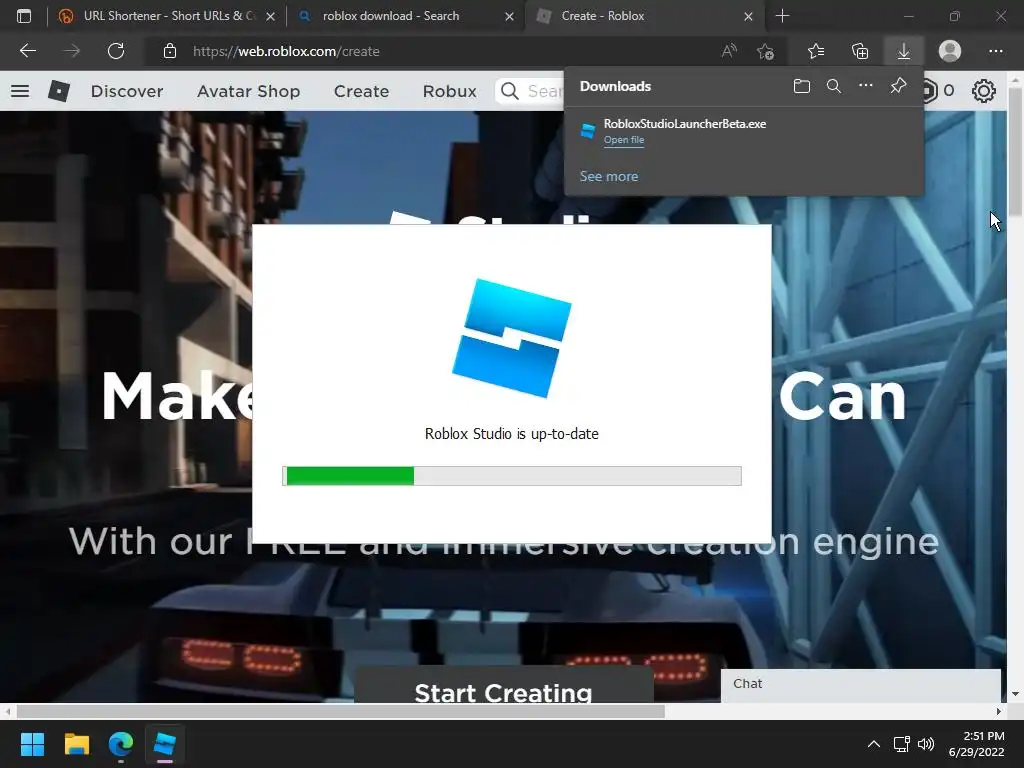
Task: Toggle the Downloads toolbar button
Action: click(x=903, y=51)
